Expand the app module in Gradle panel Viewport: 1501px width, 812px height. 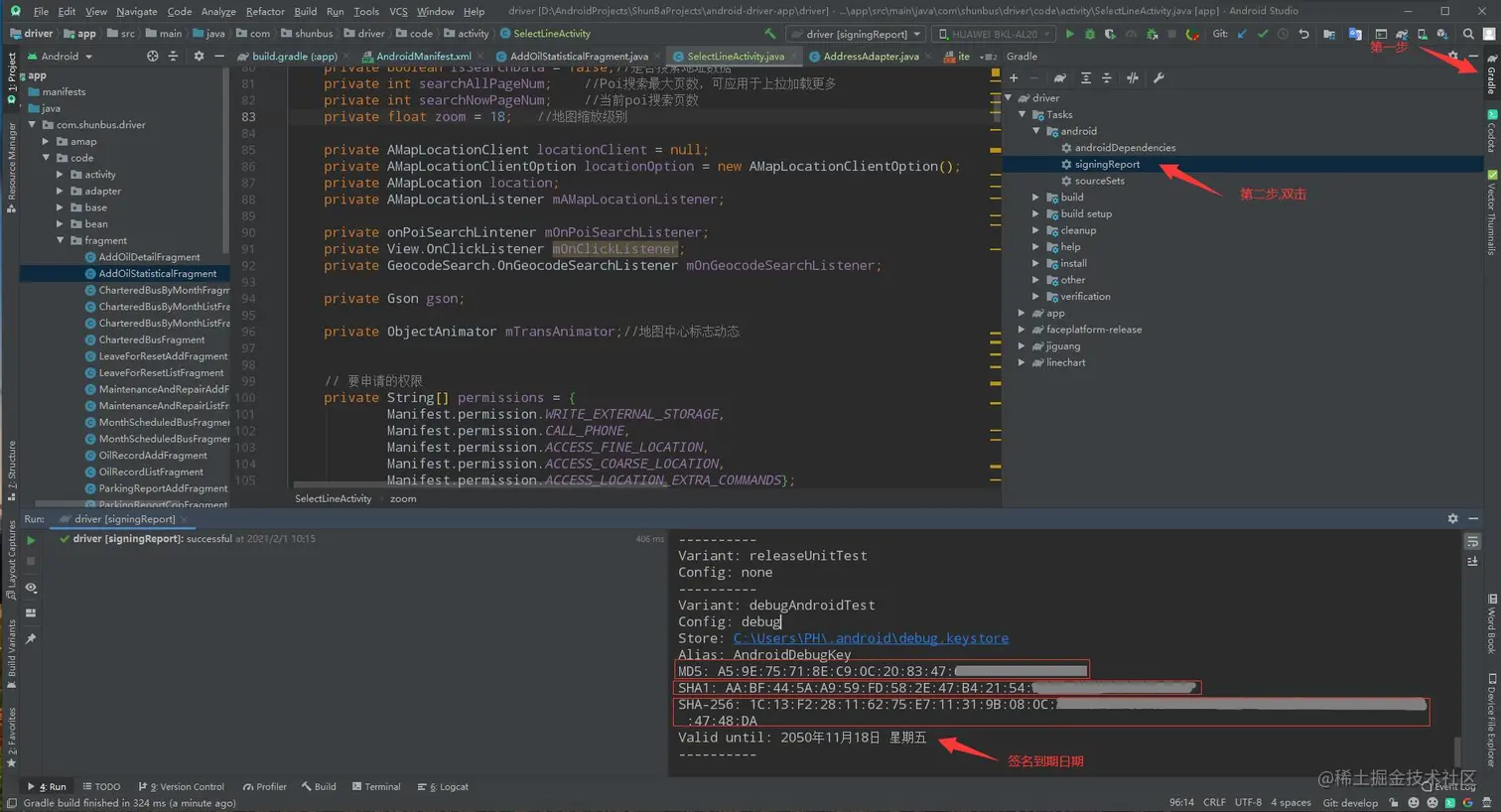tap(1022, 313)
